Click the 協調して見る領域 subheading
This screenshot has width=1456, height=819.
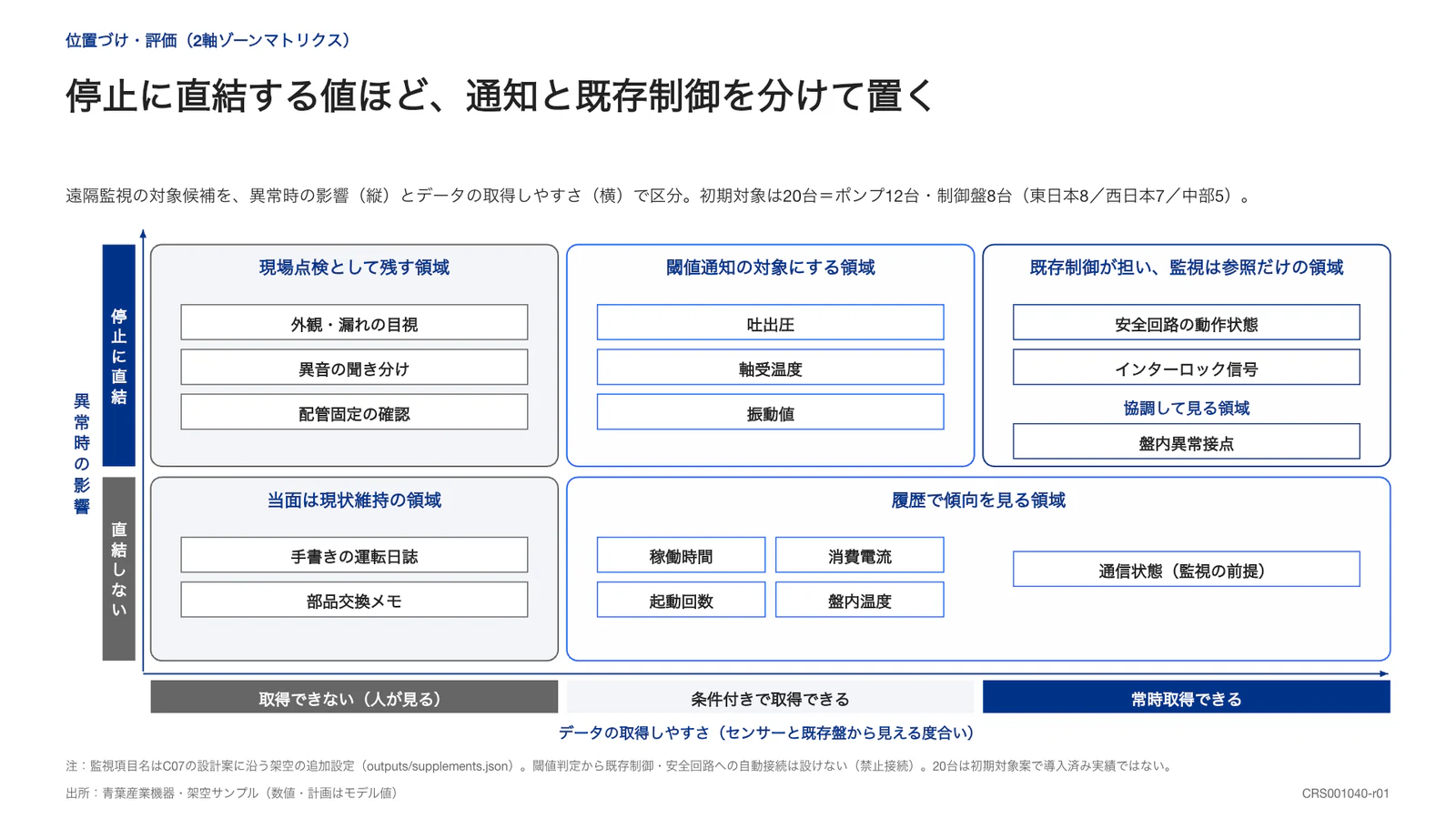click(1186, 409)
